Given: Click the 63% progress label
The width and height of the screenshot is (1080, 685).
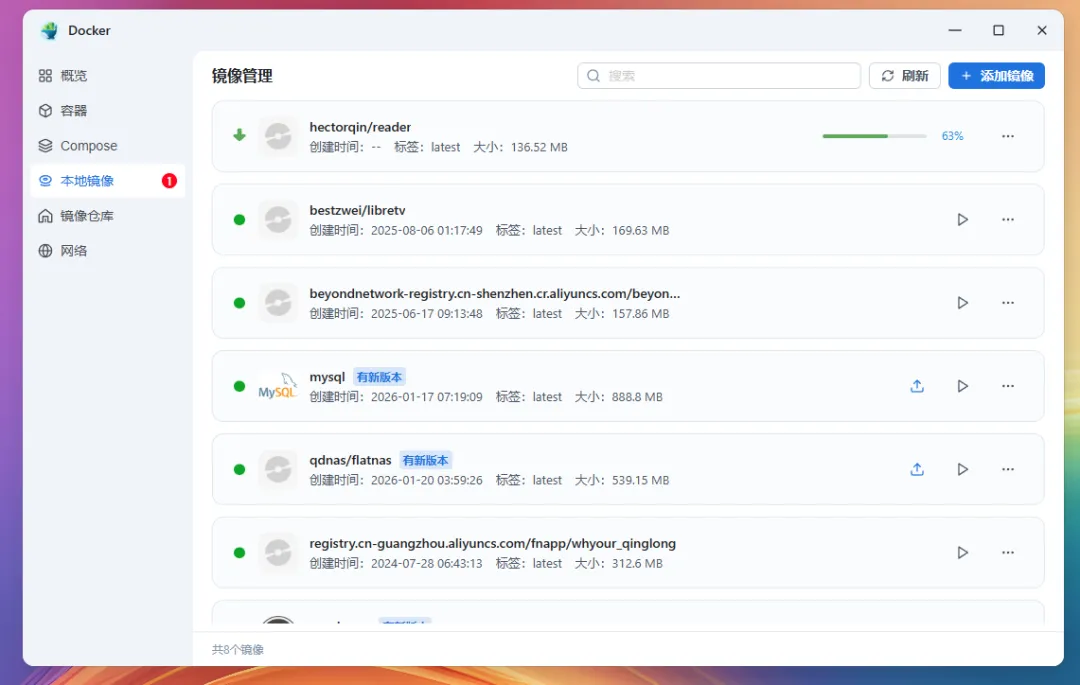Looking at the screenshot, I should [x=952, y=136].
